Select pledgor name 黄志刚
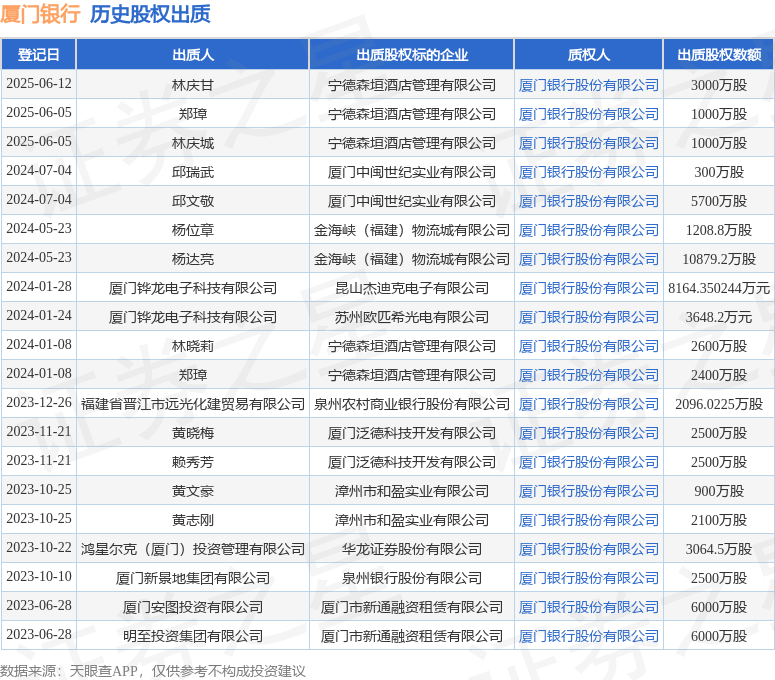The width and height of the screenshot is (775, 680). (x=193, y=520)
